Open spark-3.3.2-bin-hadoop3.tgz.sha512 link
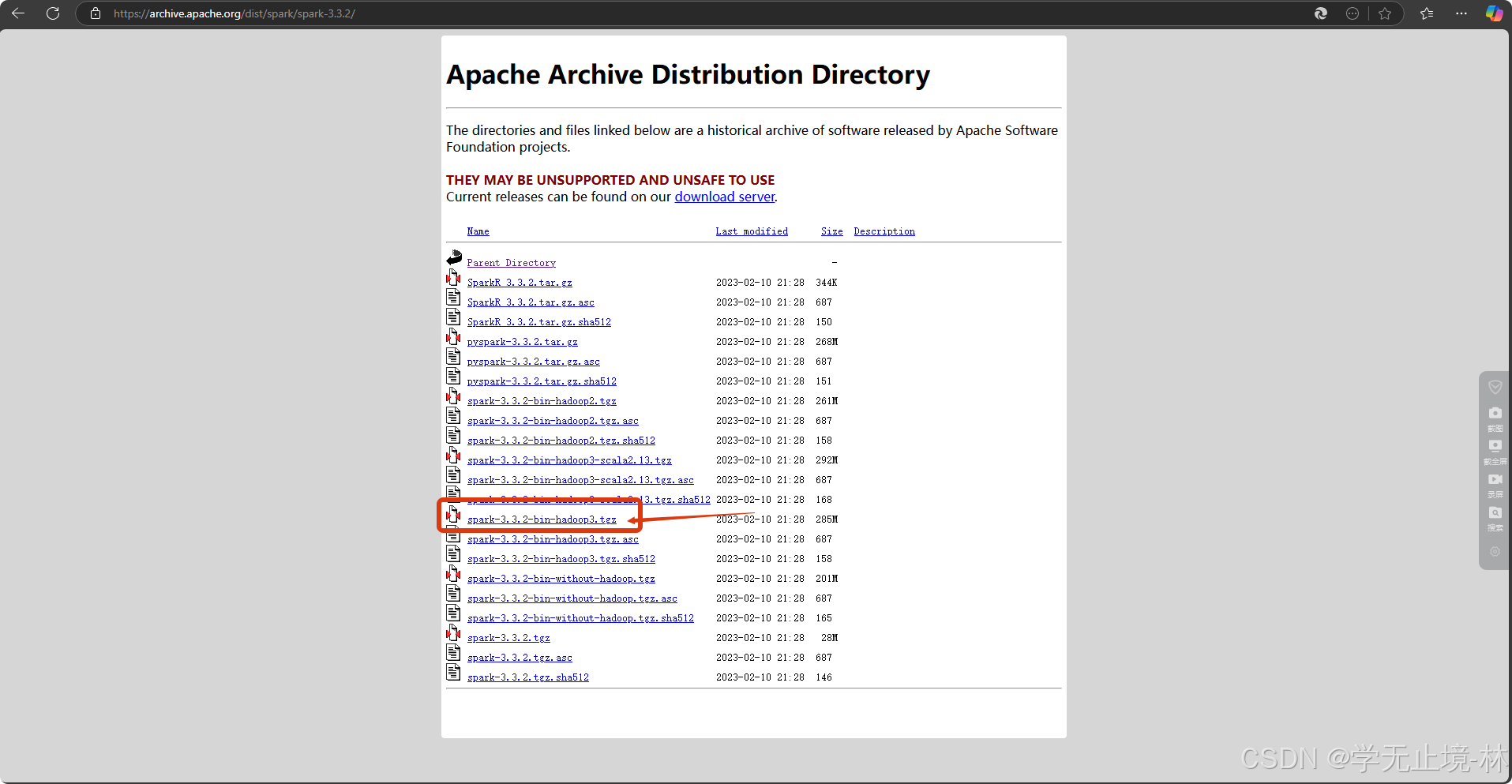 561,559
